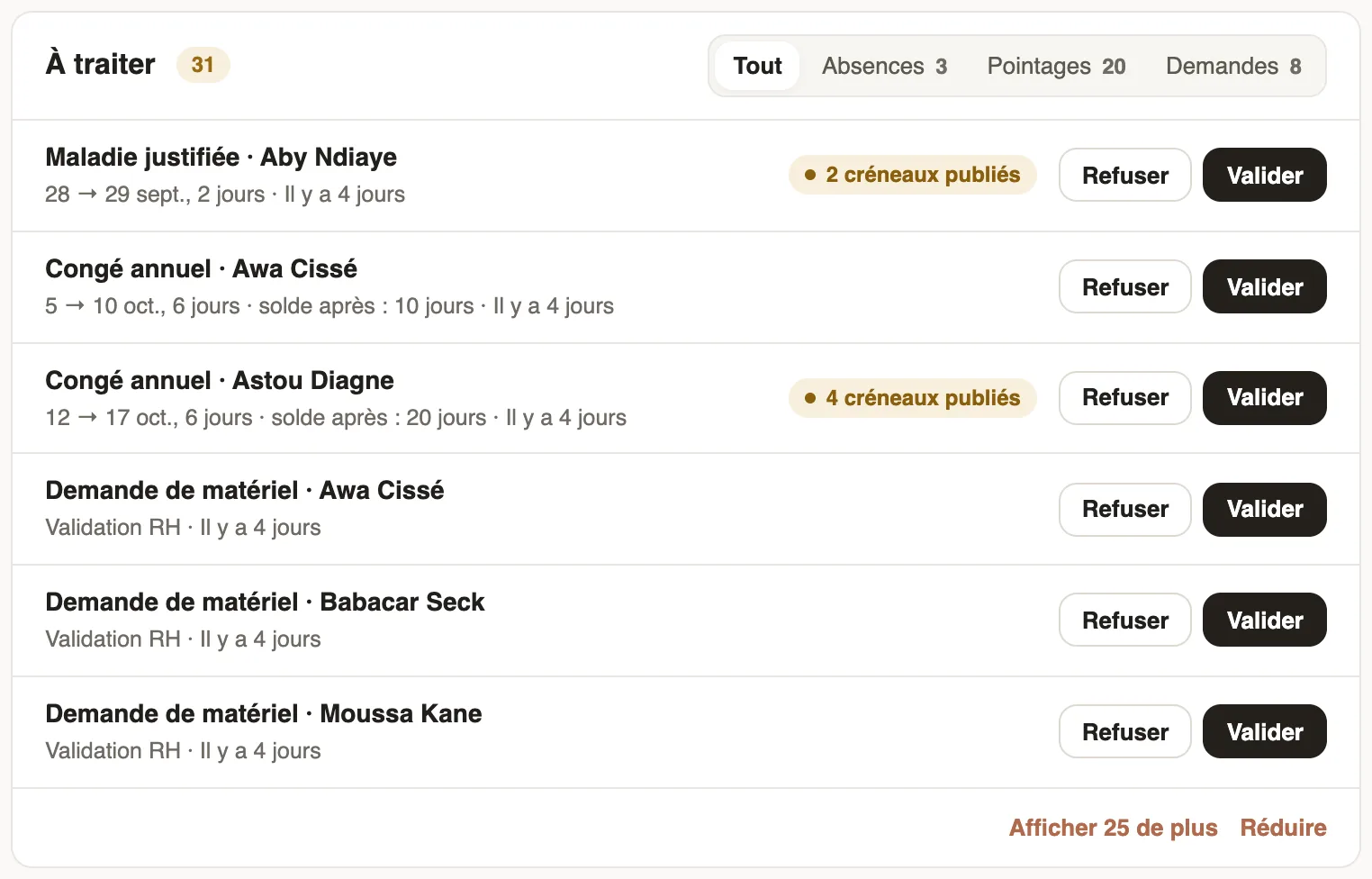Refuse Awa Cissé's Demande de matériel
The width and height of the screenshot is (1372, 879).
tap(1125, 510)
